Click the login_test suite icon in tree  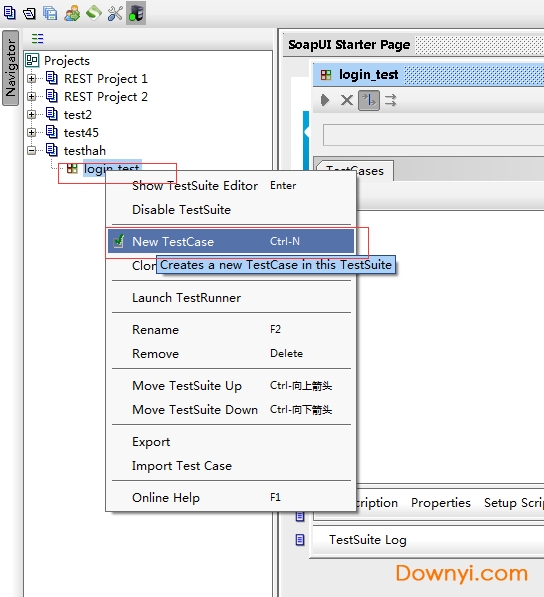(72, 168)
